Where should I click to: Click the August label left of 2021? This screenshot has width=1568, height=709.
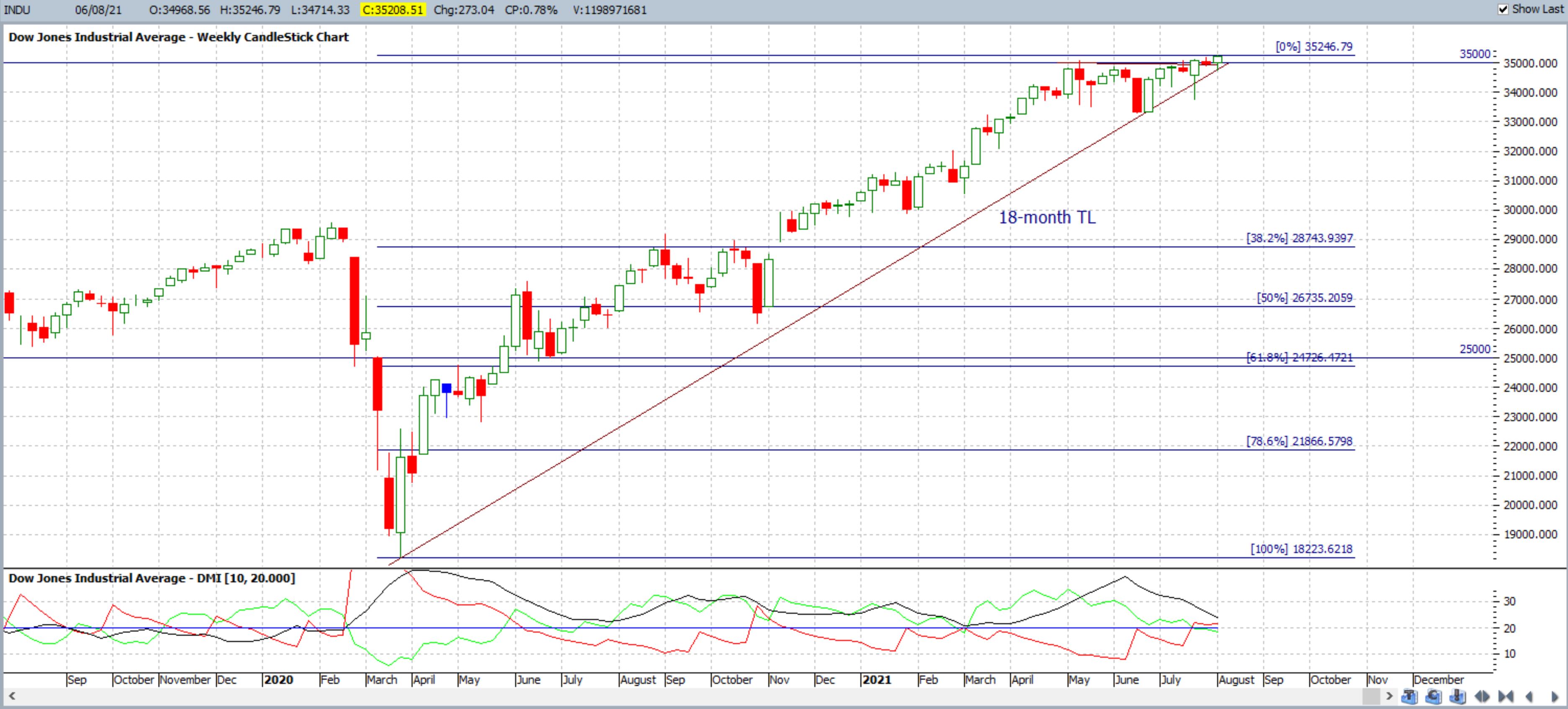click(x=638, y=680)
